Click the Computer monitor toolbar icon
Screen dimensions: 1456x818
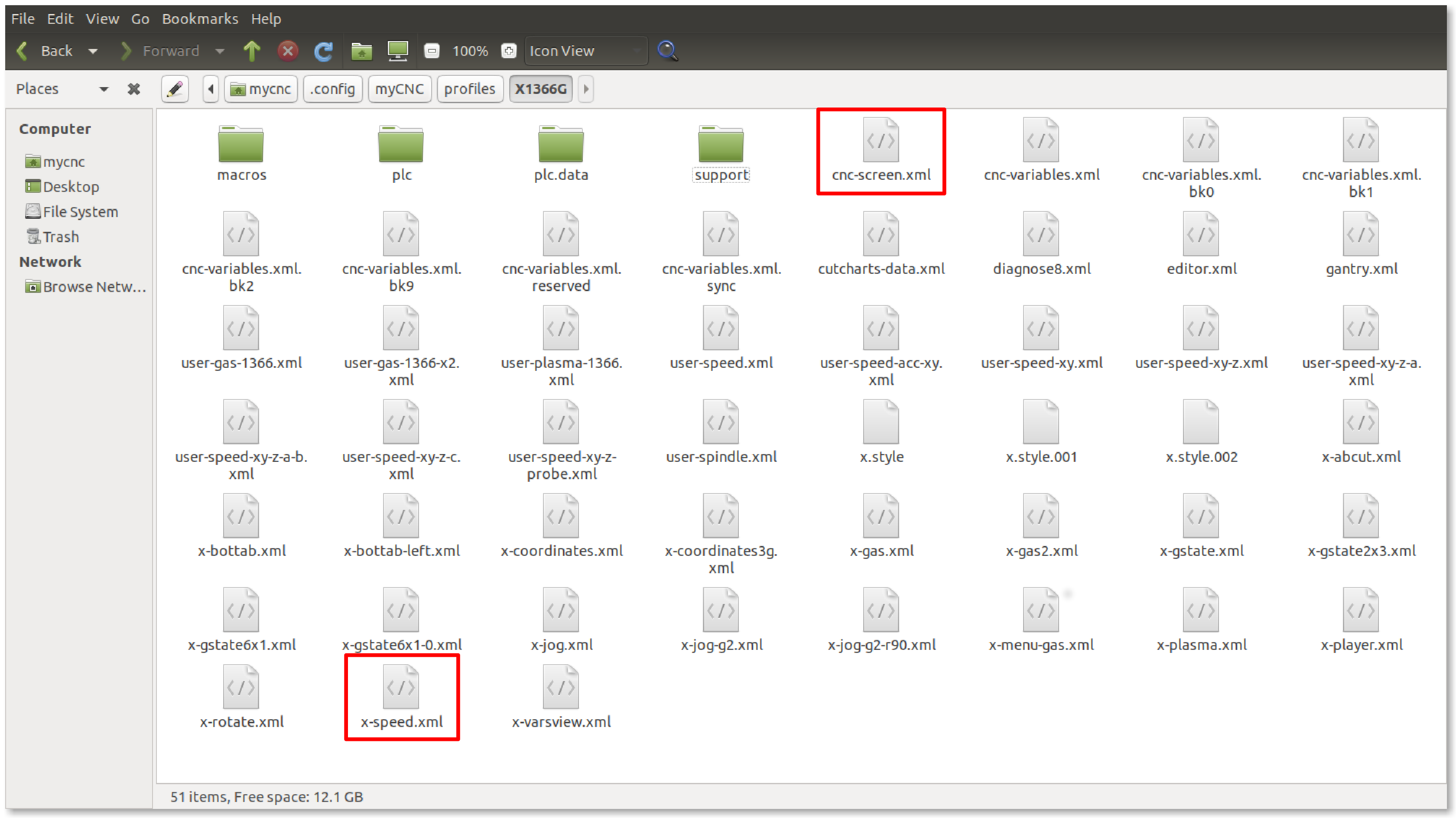pos(397,51)
